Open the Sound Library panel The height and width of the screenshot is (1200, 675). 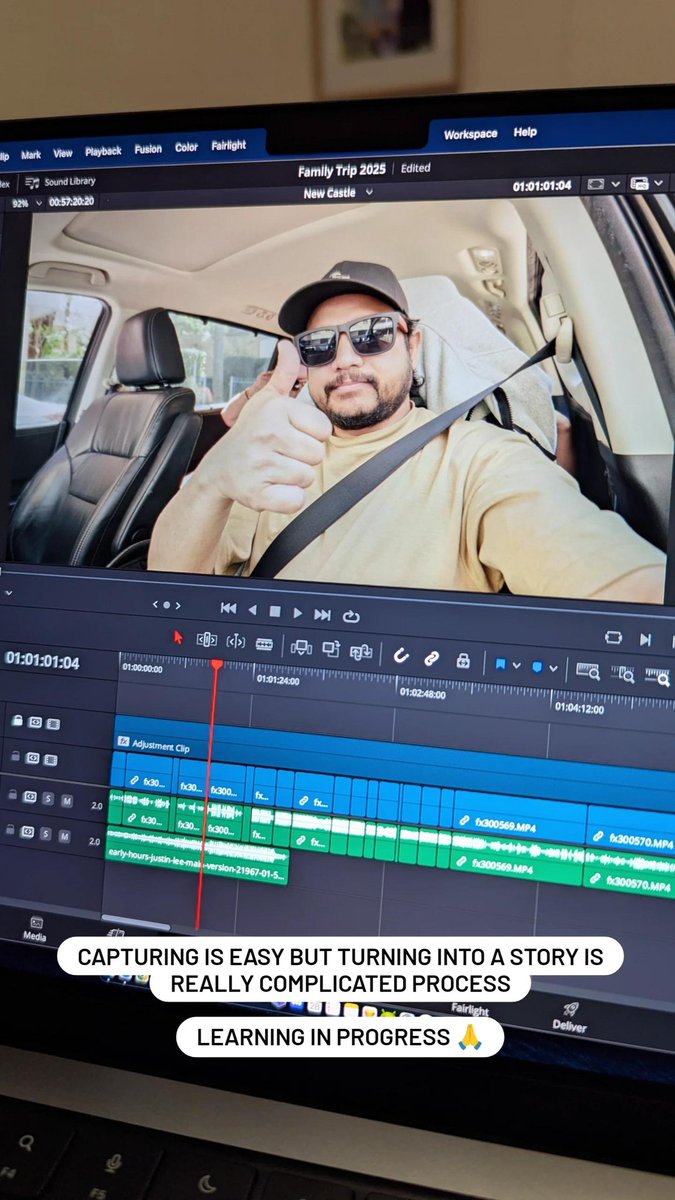coord(60,182)
